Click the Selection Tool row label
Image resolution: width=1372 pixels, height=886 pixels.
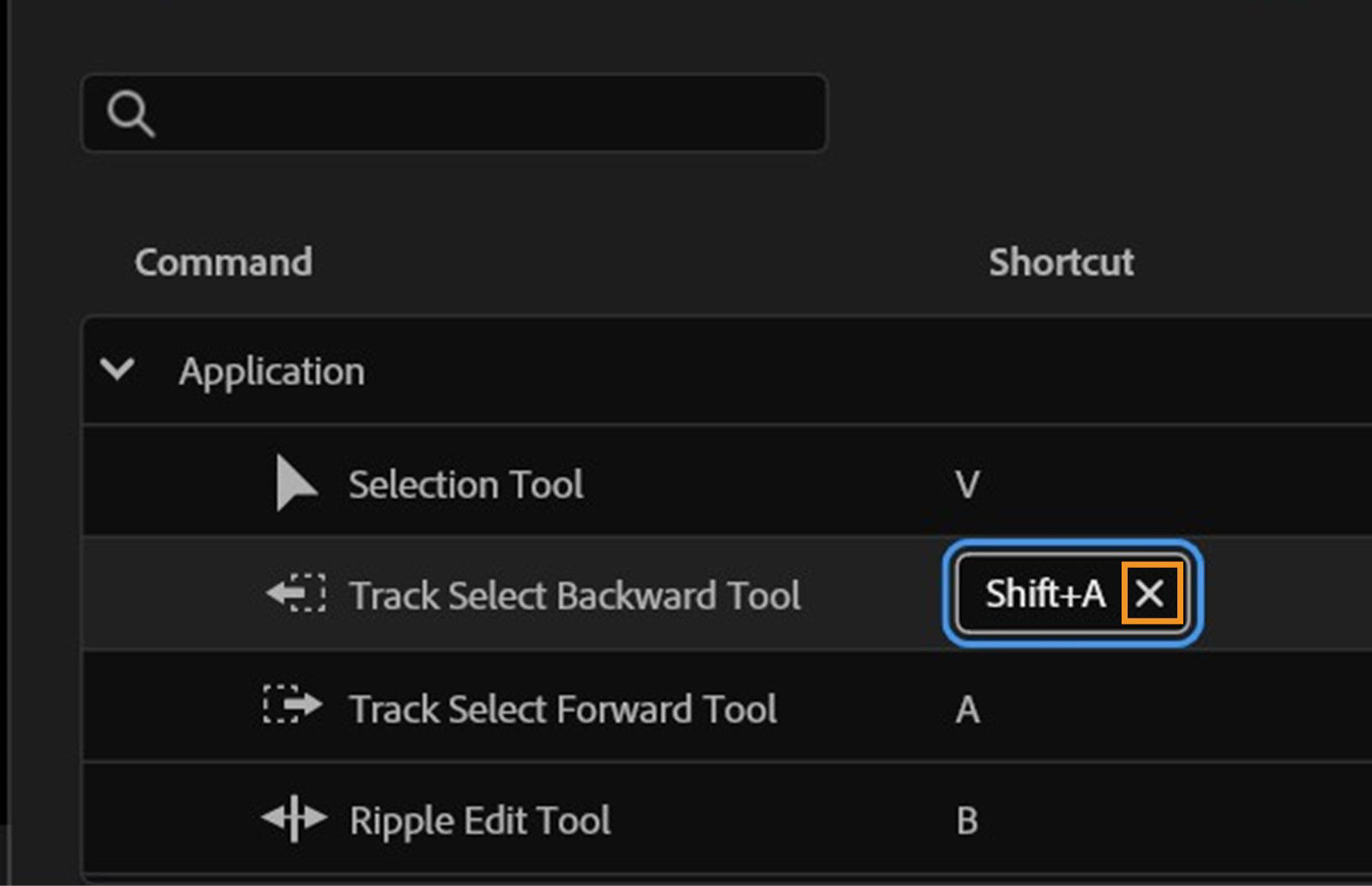[466, 483]
